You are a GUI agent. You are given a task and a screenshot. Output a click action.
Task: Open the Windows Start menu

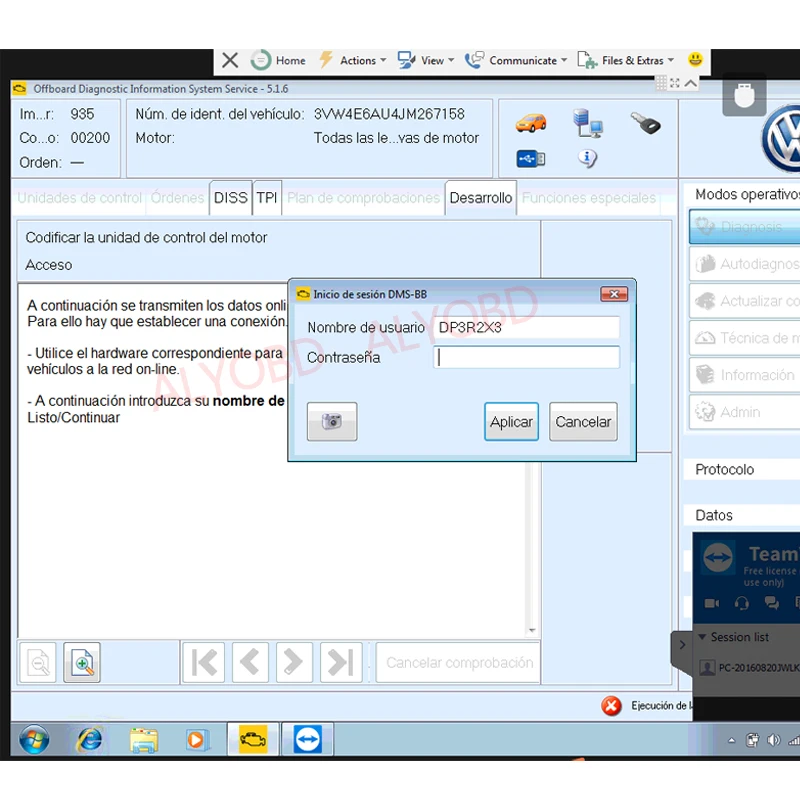click(x=34, y=739)
